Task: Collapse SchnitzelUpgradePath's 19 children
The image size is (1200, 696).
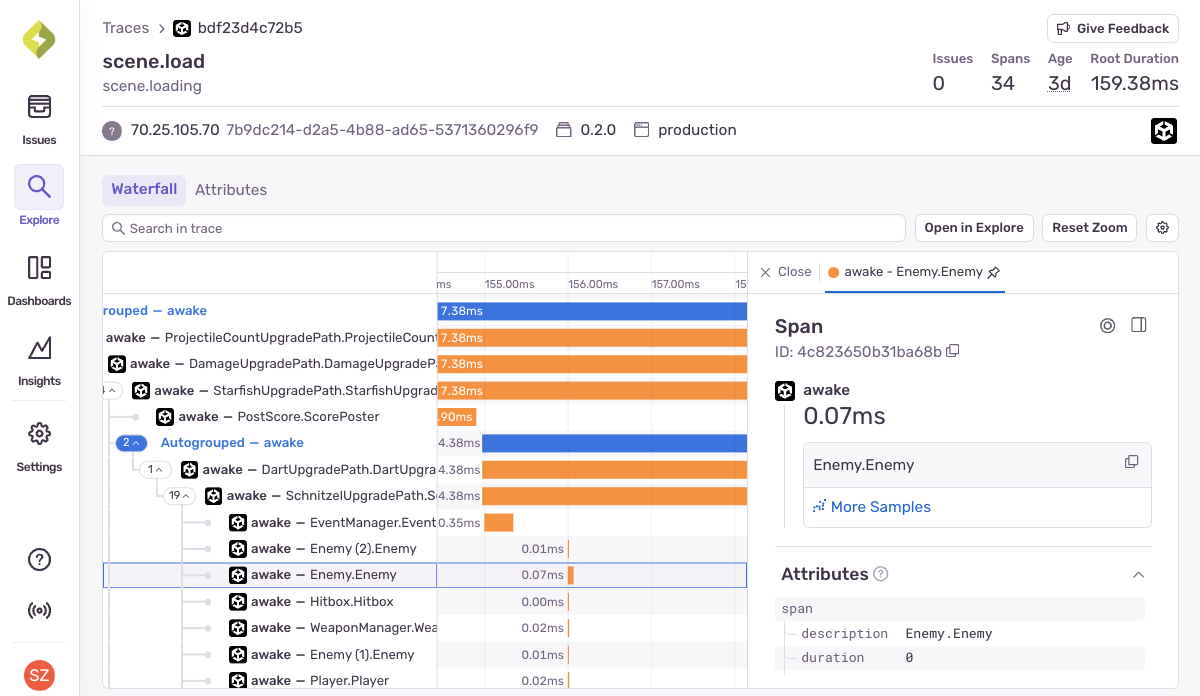Action: 180,495
